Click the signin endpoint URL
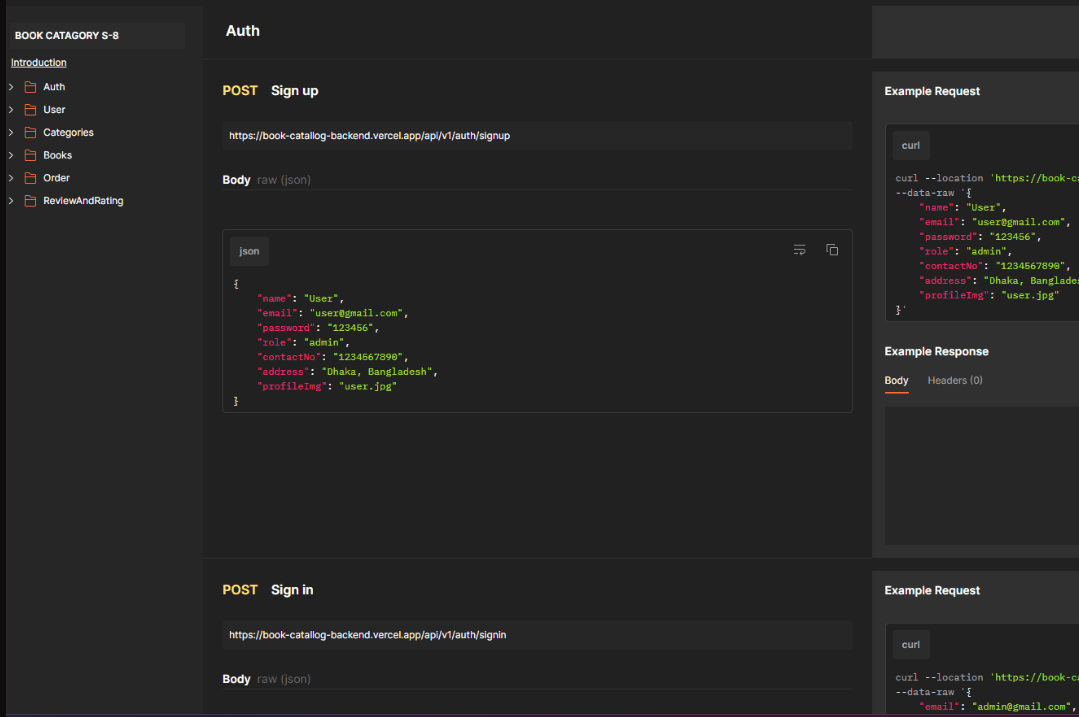Viewport: 1079px width, 717px height. tap(367, 635)
